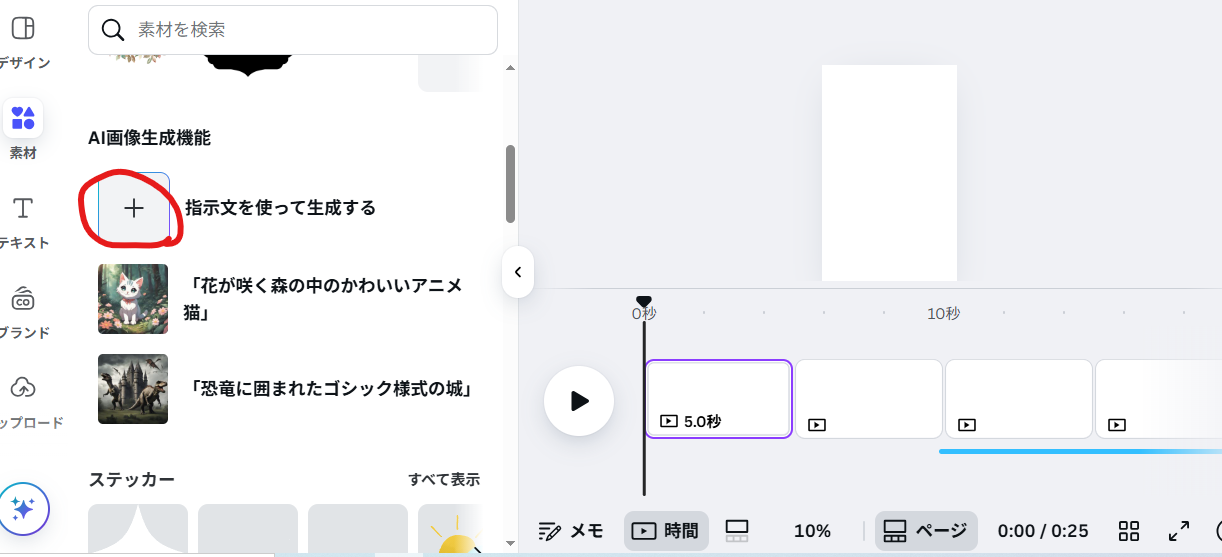Viewport: 1222px width, 557px height.
Task: Click the 10% zoom level value
Action: click(812, 531)
